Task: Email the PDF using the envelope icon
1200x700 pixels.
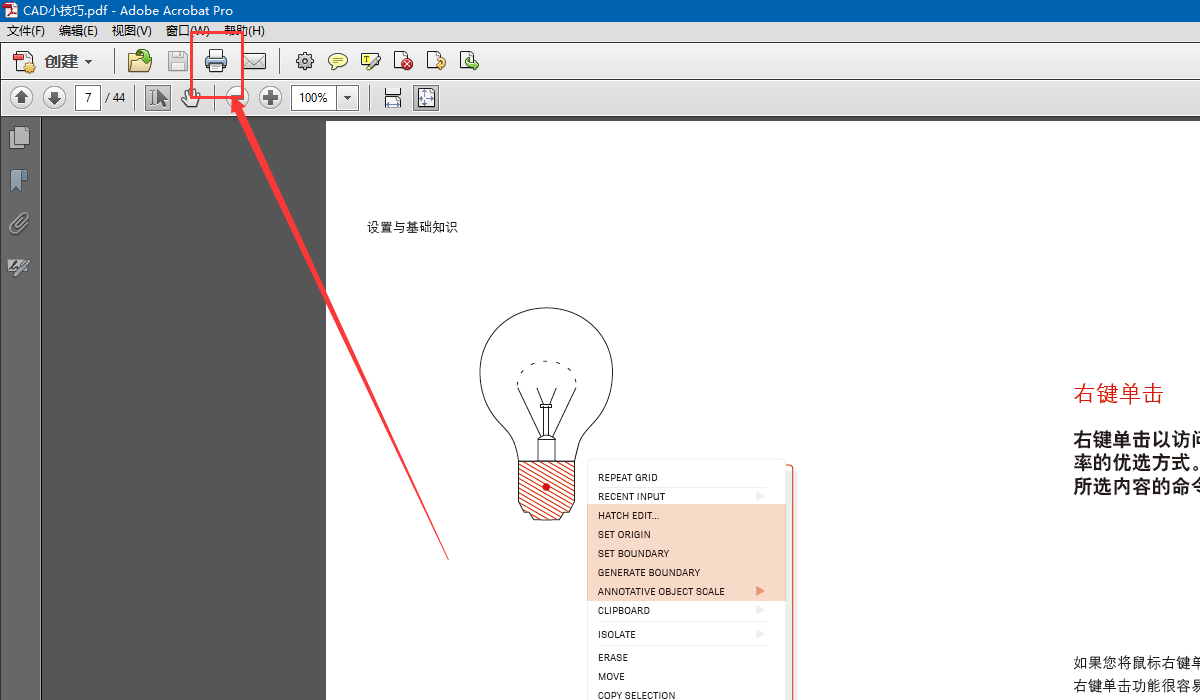Action: tap(255, 61)
